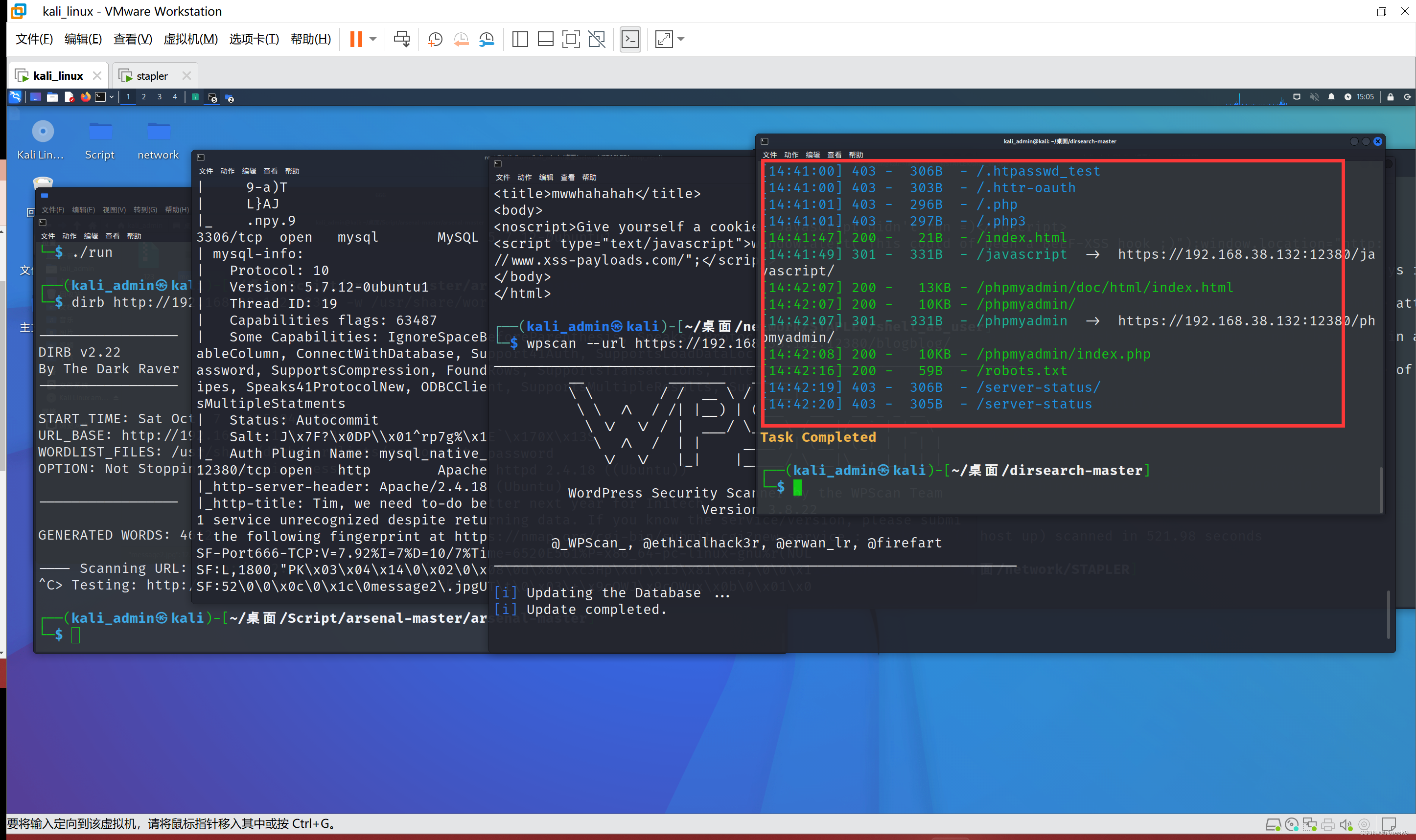Launch Firefox from the Kali taskbar

click(x=86, y=97)
